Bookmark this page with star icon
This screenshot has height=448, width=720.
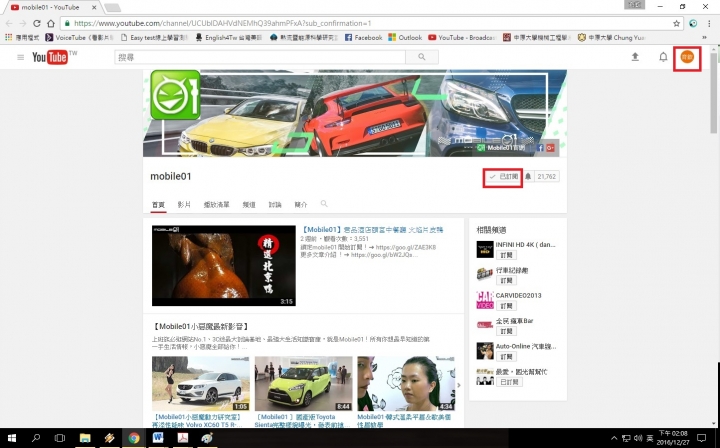tap(676, 23)
